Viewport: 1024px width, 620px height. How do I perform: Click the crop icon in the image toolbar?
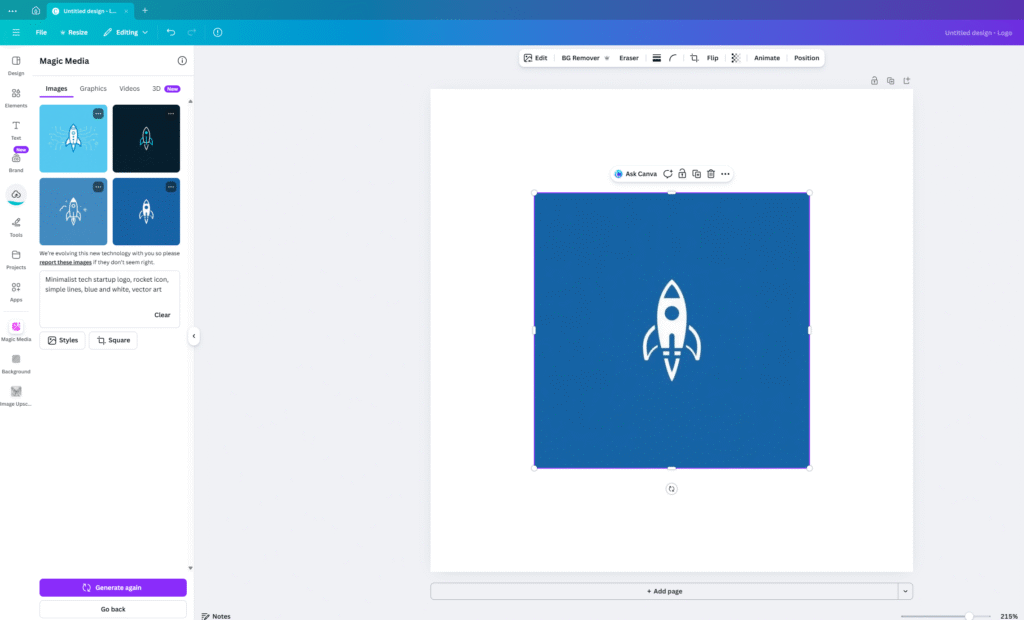coord(694,58)
